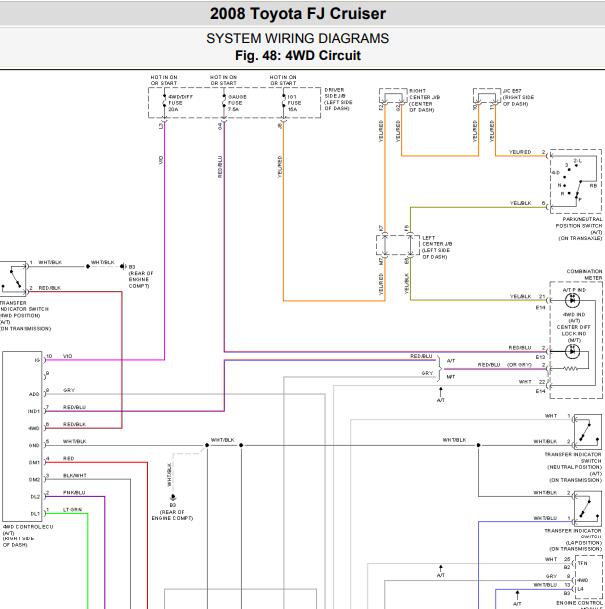Click "HOT IN ON OR START" above GAUGE fuse
605x609 pixels.
click(223, 80)
